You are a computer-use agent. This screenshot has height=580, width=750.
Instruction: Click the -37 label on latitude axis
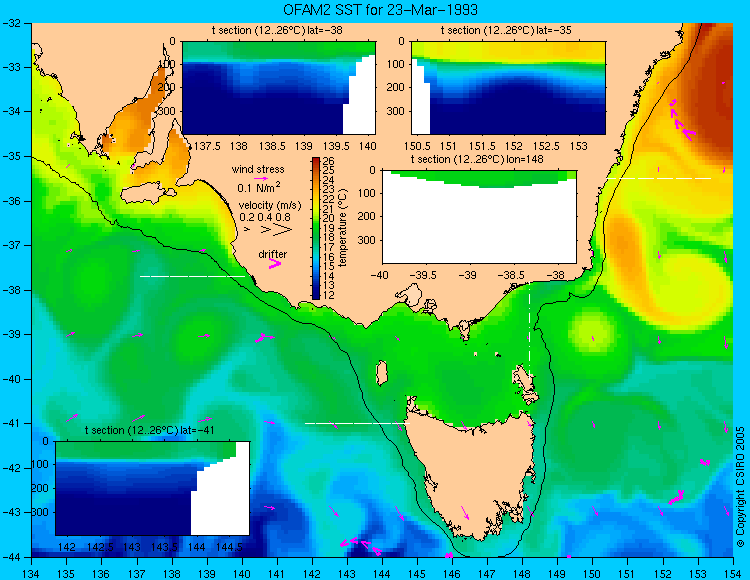10,245
